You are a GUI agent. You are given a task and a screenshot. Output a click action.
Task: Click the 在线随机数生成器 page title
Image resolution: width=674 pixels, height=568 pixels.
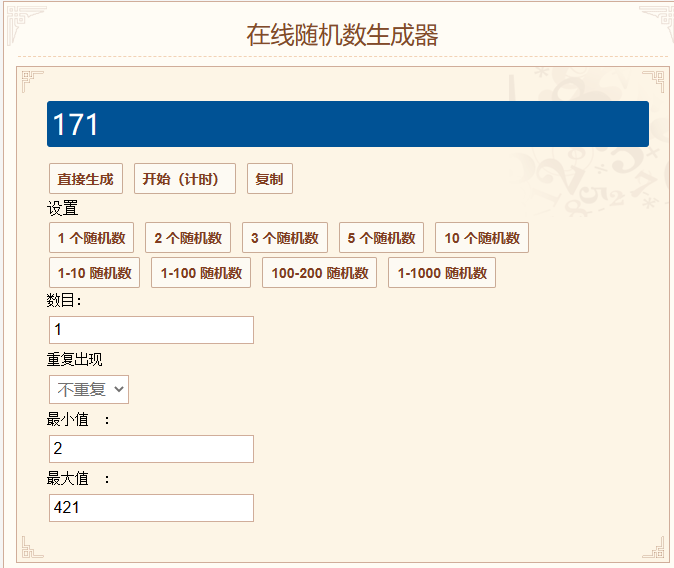coord(342,35)
